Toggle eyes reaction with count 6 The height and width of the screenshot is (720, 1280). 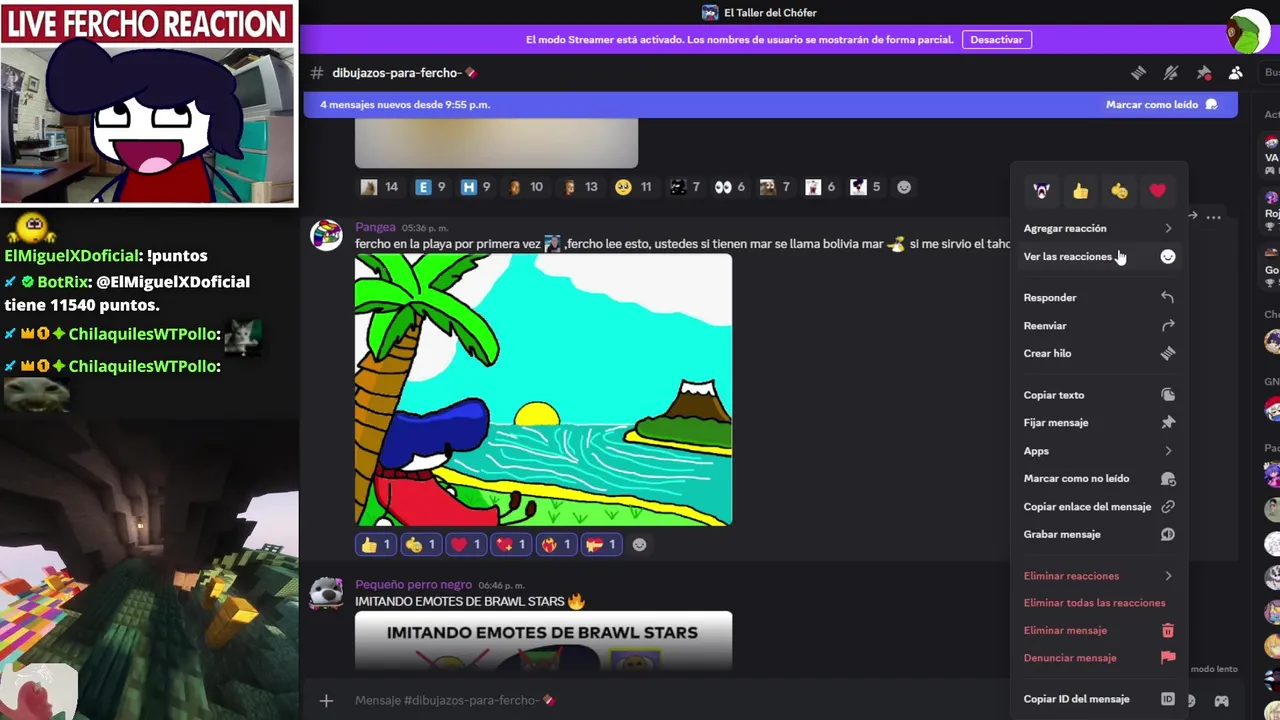pos(729,187)
